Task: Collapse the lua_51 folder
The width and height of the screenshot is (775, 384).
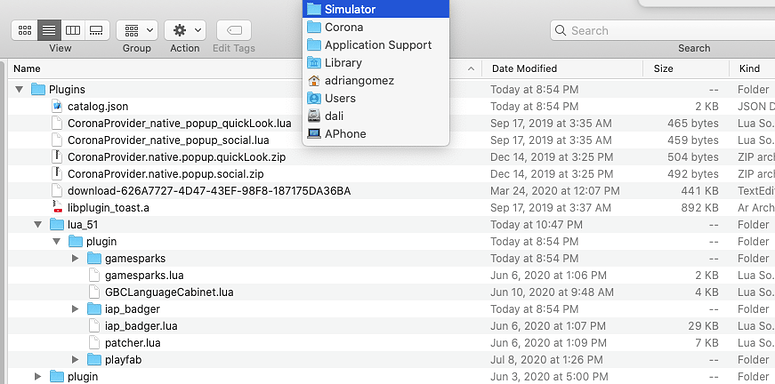Action: pyautogui.click(x=38, y=224)
